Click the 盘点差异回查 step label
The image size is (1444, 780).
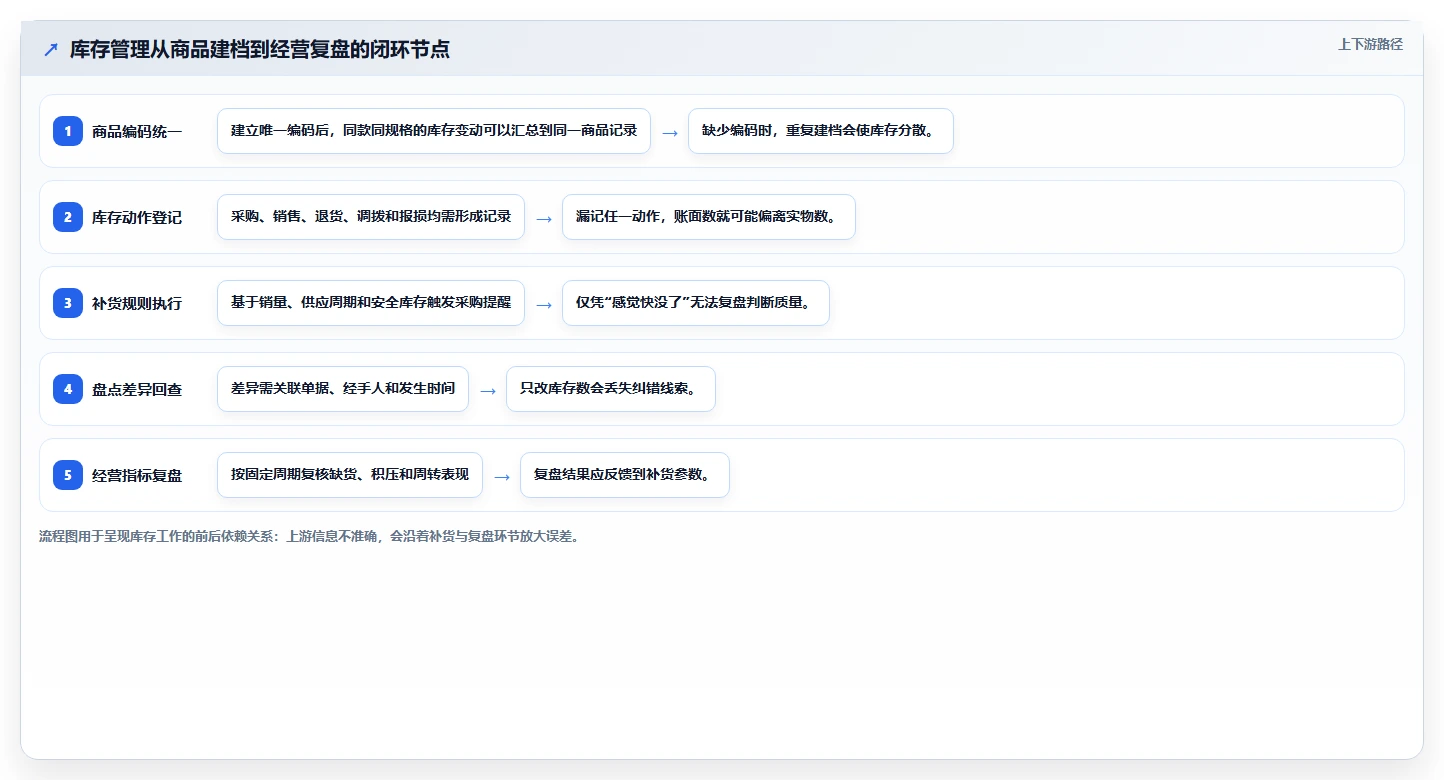coord(137,389)
